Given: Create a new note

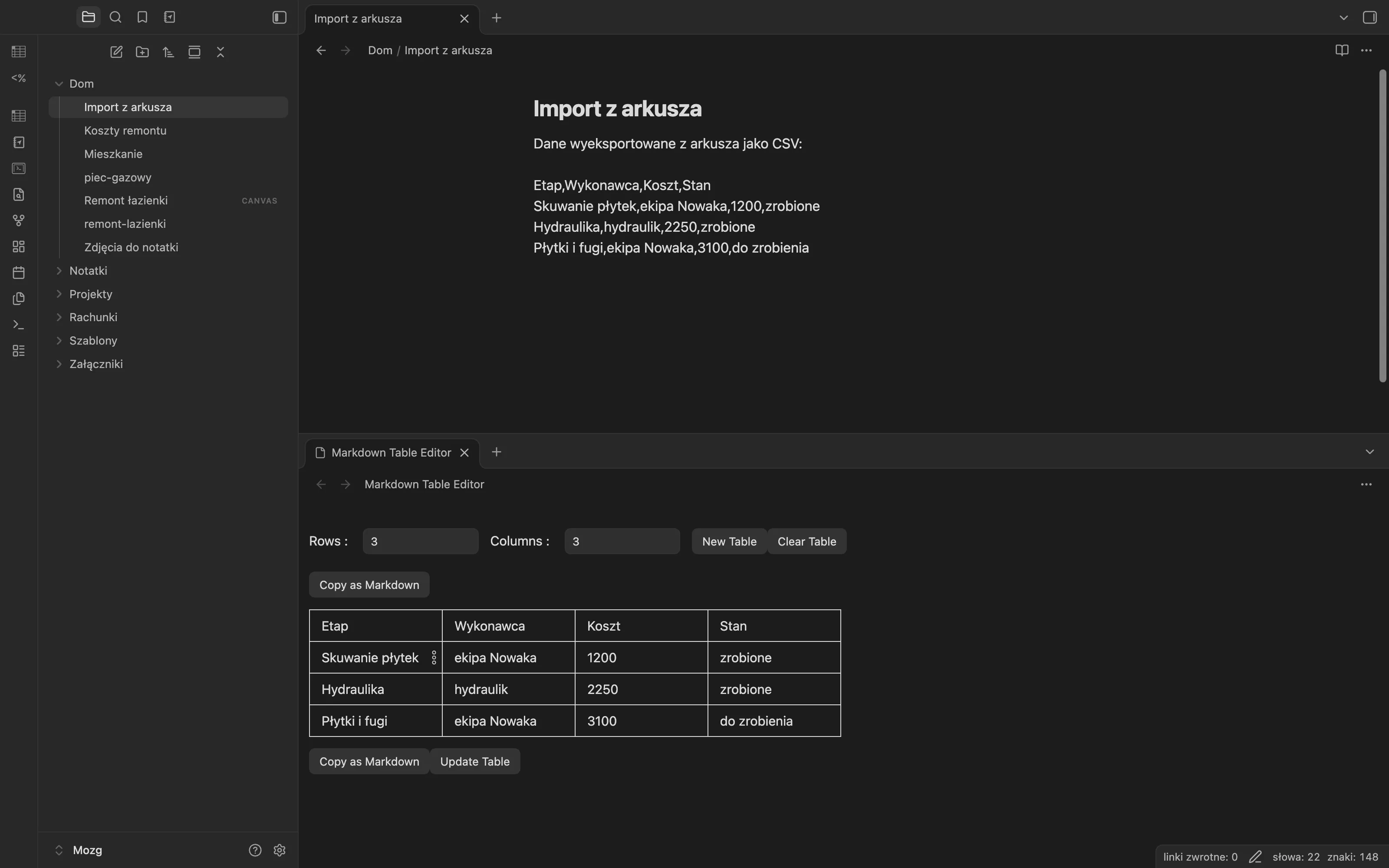Looking at the screenshot, I should (116, 52).
